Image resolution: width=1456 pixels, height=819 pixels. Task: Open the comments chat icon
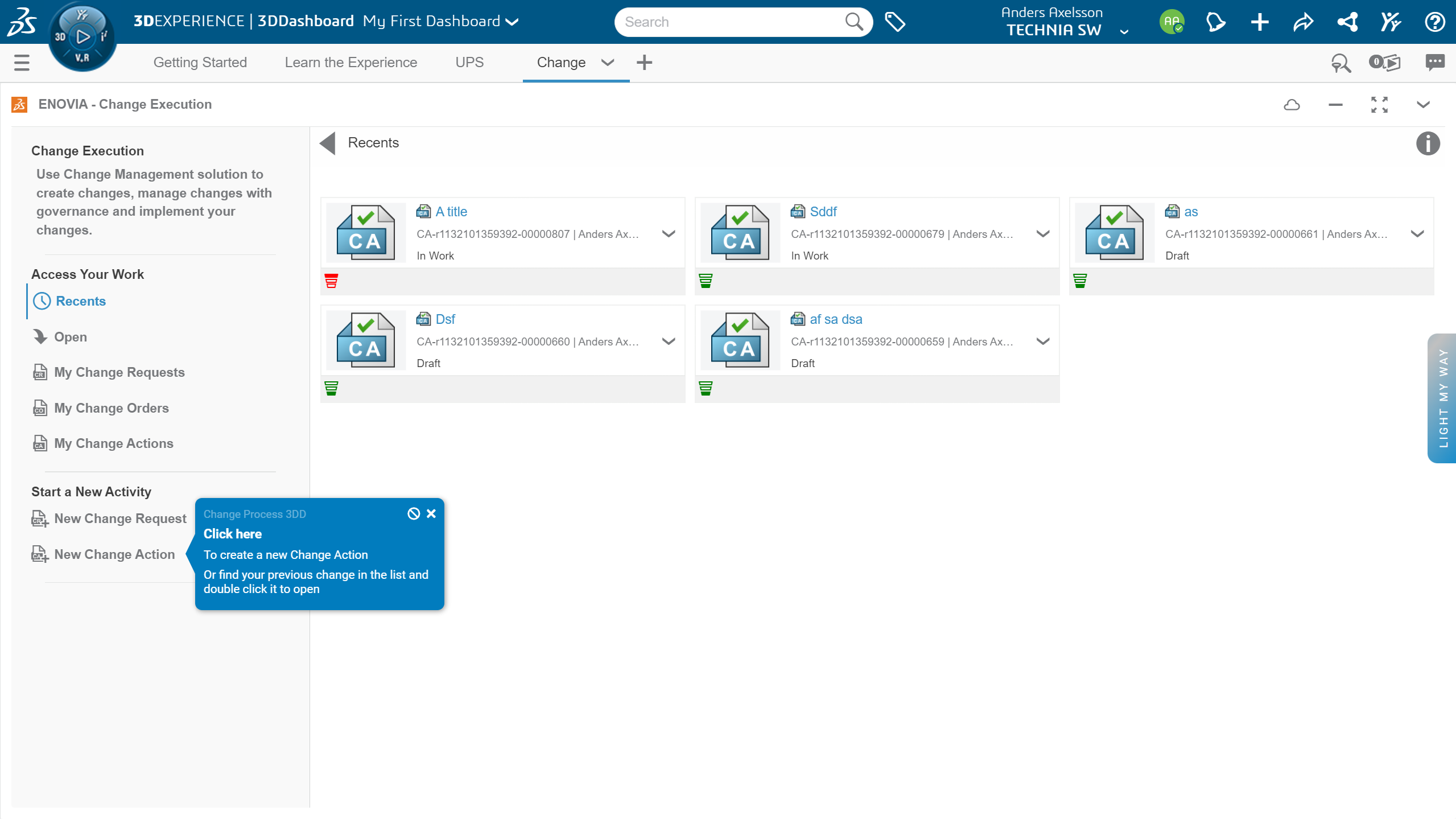1434,63
